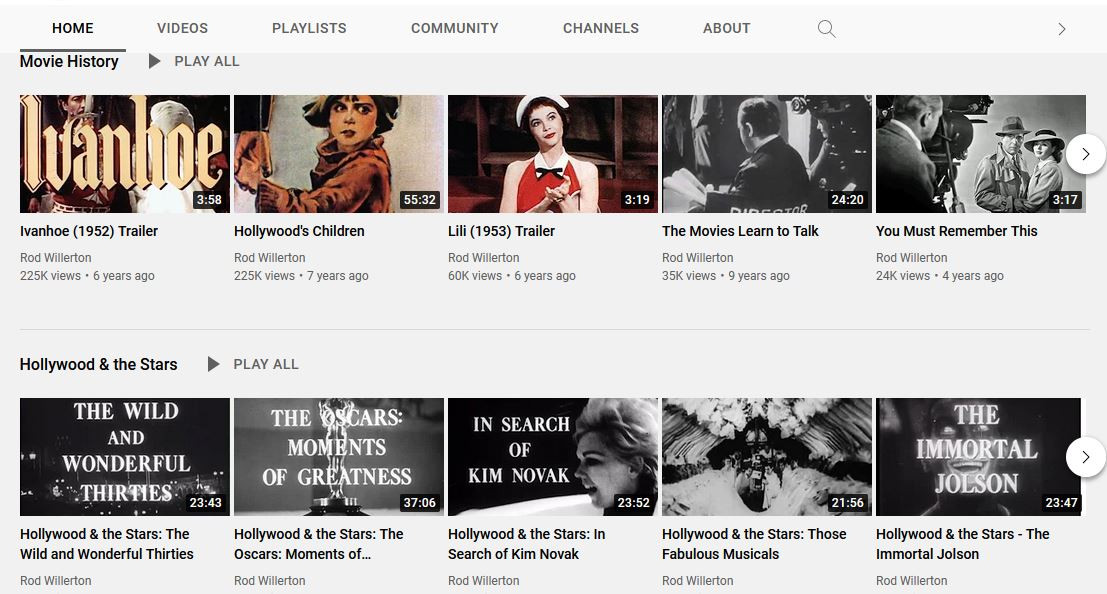Click '35K views • 9 years ago' text

pos(726,276)
